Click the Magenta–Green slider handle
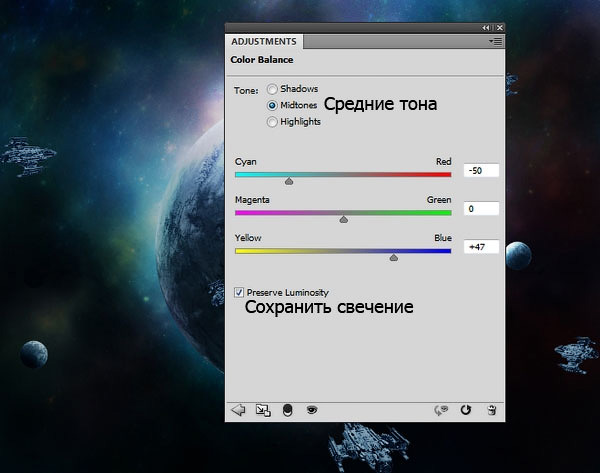Viewport: 600px width, 473px height. 343,219
